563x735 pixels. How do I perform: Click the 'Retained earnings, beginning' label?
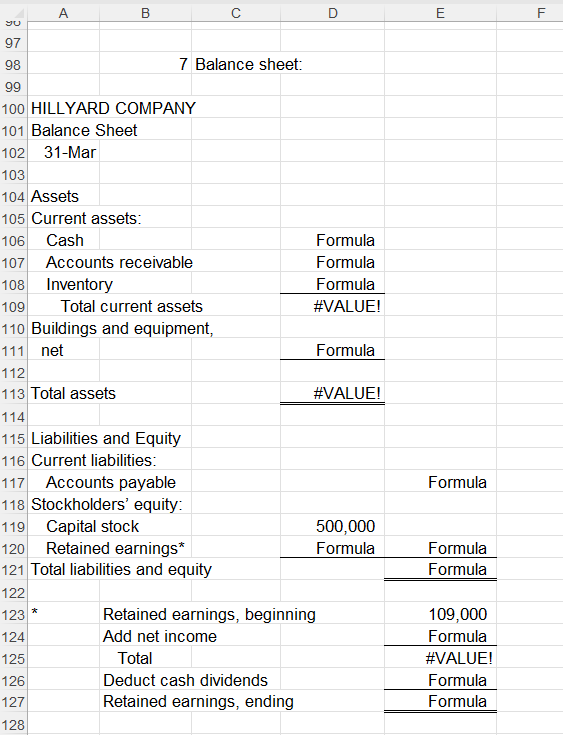pos(209,615)
